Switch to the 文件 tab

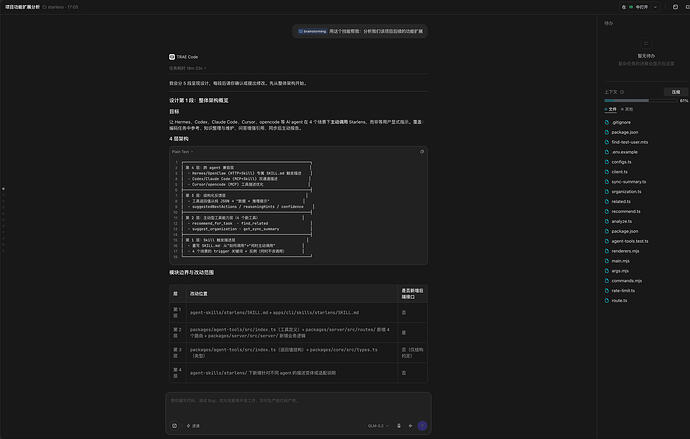click(x=610, y=109)
